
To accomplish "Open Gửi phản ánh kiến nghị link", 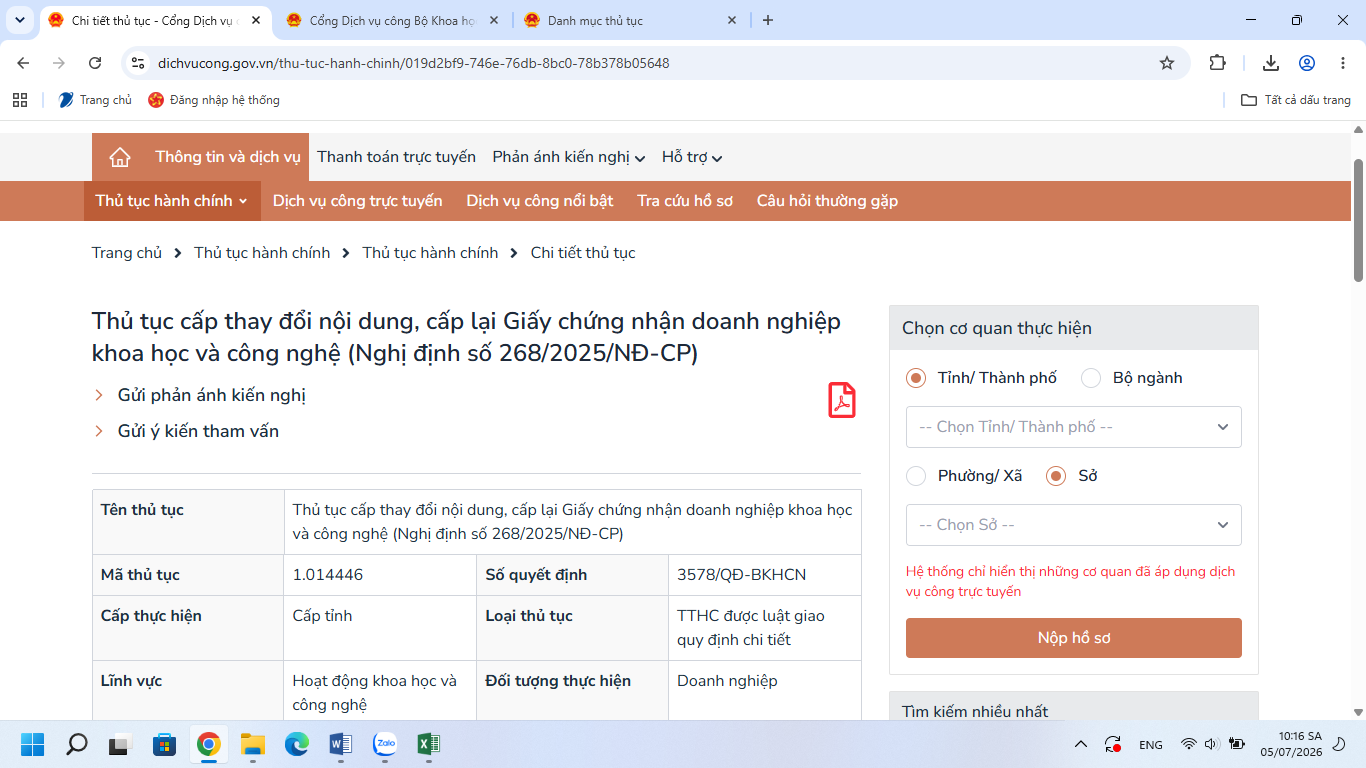I will click(212, 395).
